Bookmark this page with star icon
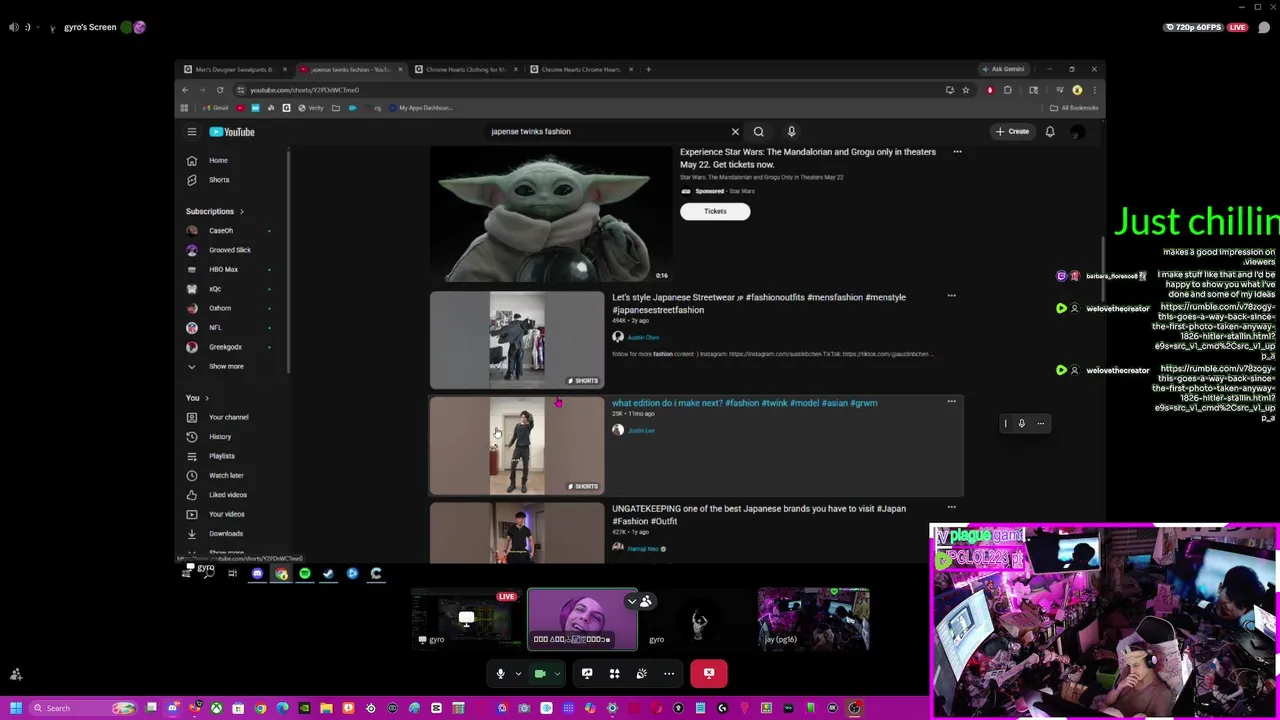 pos(965,90)
